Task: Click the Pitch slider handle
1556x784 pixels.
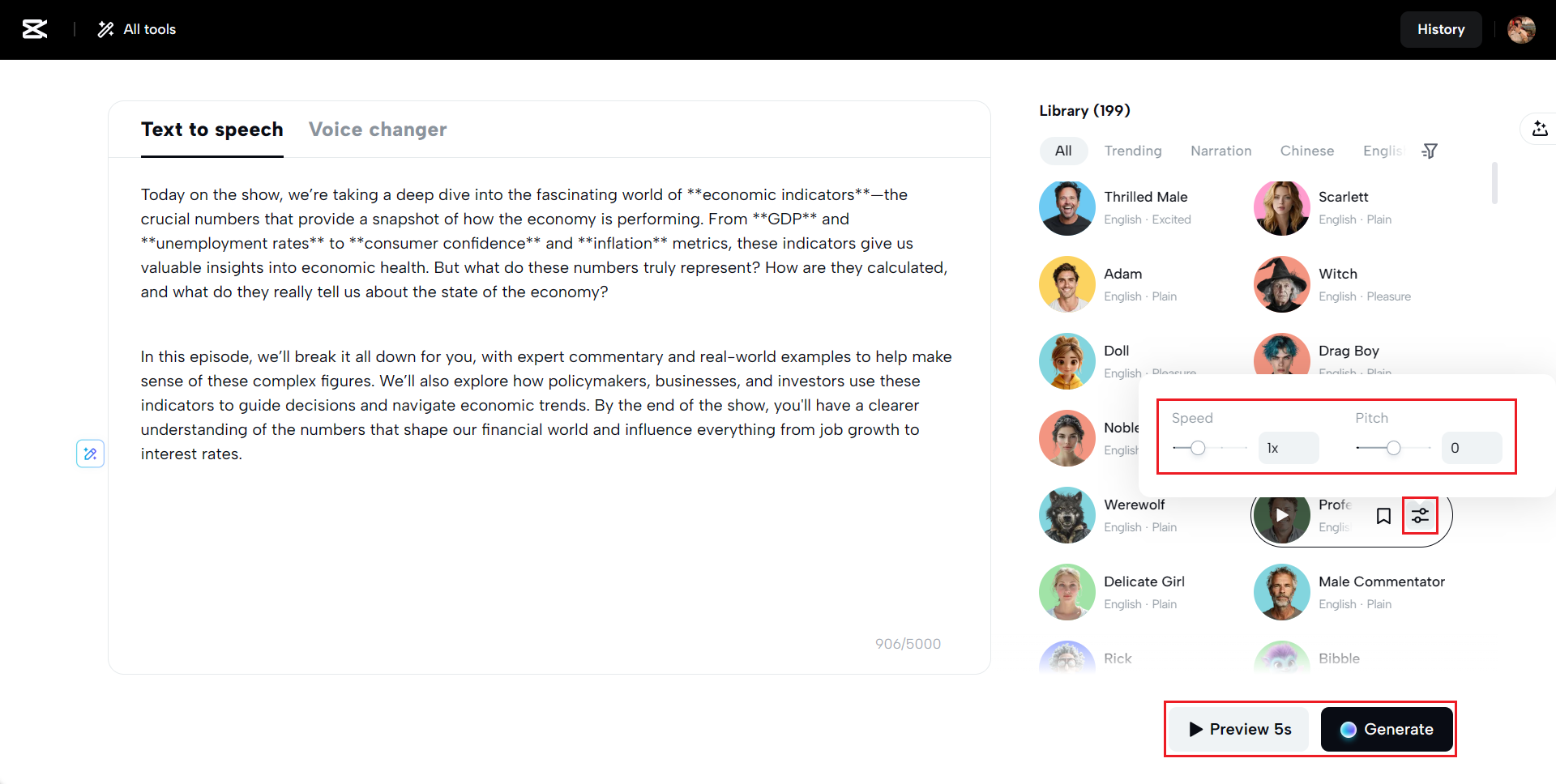Action: coord(1393,448)
